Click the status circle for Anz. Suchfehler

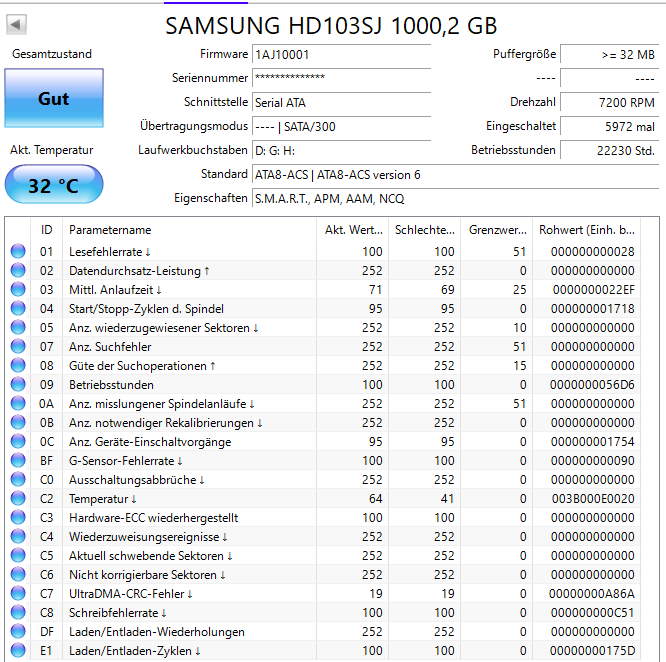point(18,346)
